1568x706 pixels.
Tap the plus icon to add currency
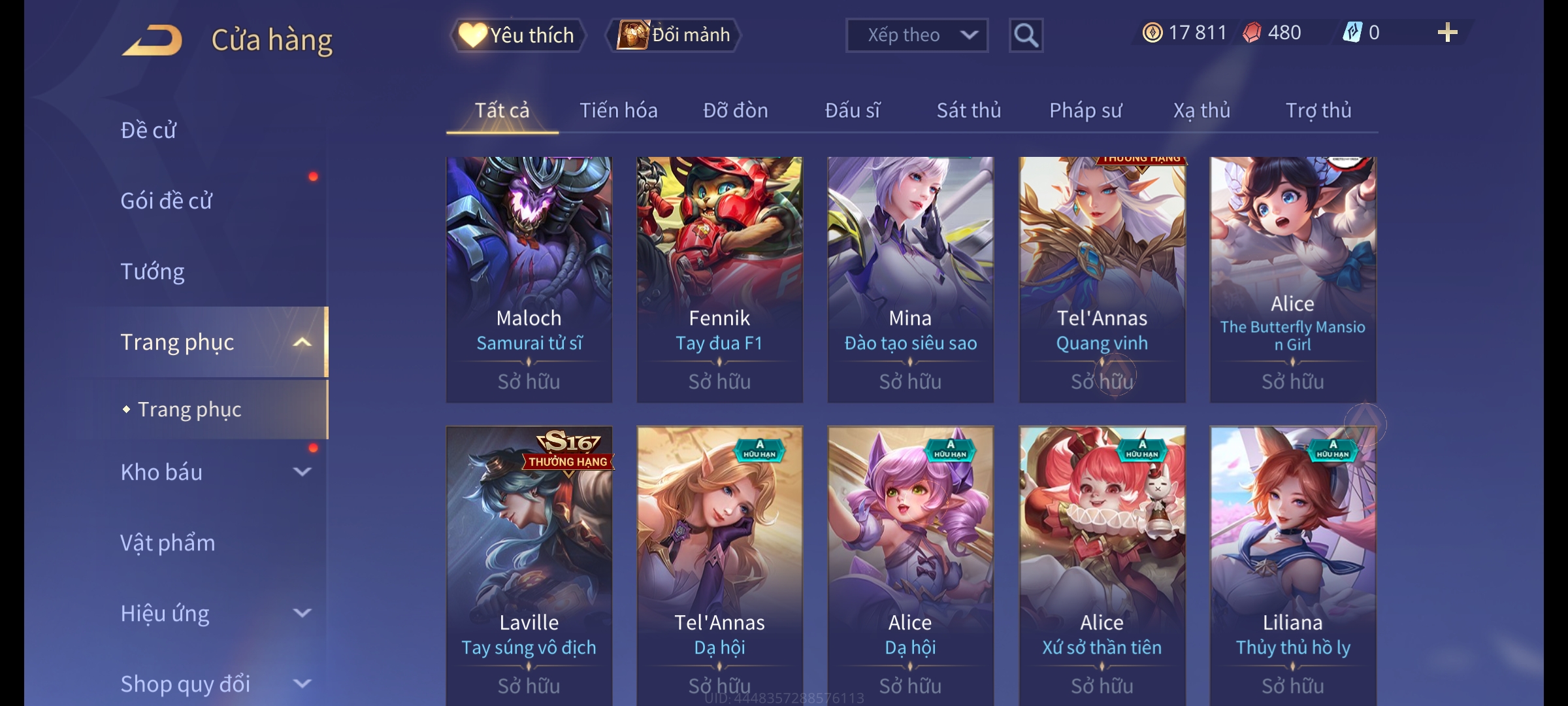pyautogui.click(x=1448, y=33)
